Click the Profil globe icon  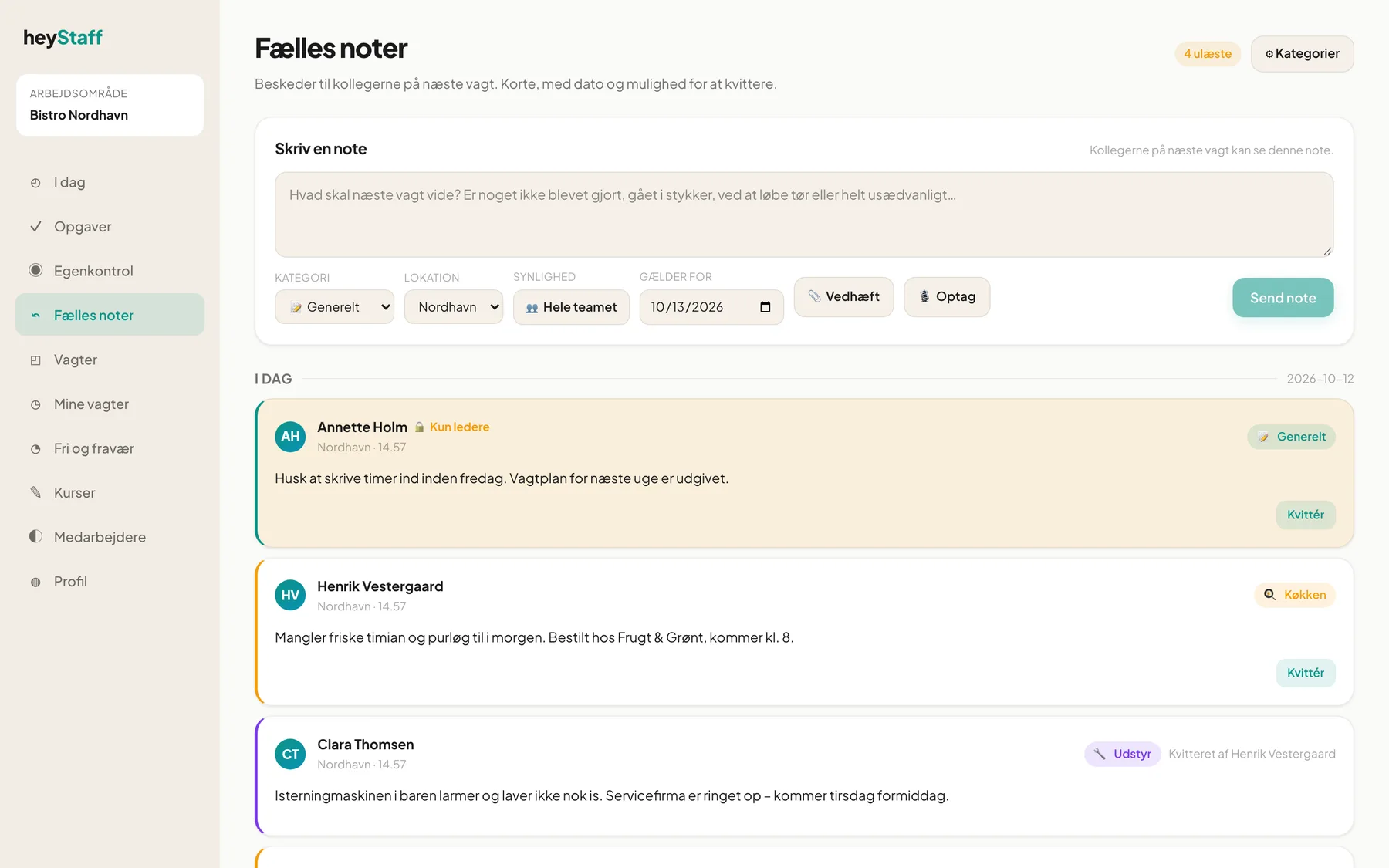[35, 582]
